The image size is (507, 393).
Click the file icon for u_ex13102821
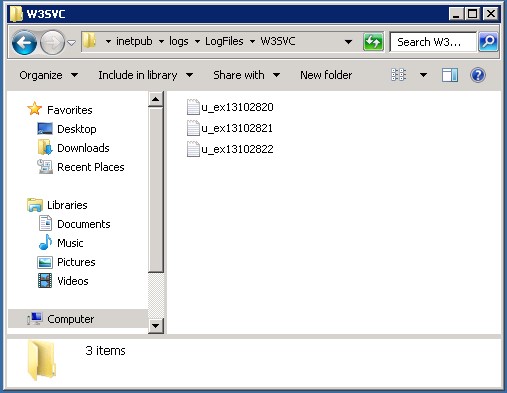tap(193, 128)
